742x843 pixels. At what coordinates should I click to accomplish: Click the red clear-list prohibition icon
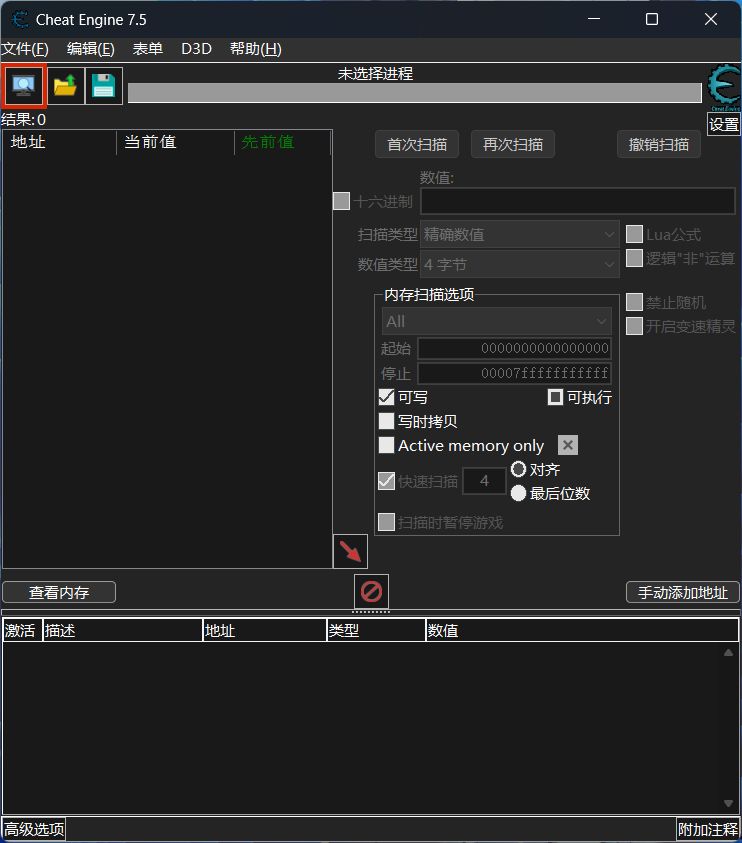pyautogui.click(x=372, y=591)
